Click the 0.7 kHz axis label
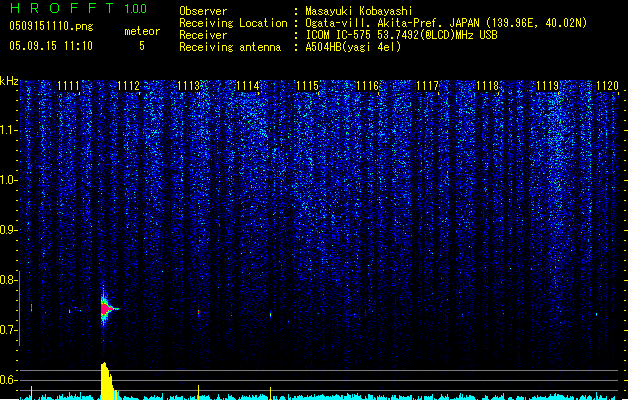 [x=8, y=330]
